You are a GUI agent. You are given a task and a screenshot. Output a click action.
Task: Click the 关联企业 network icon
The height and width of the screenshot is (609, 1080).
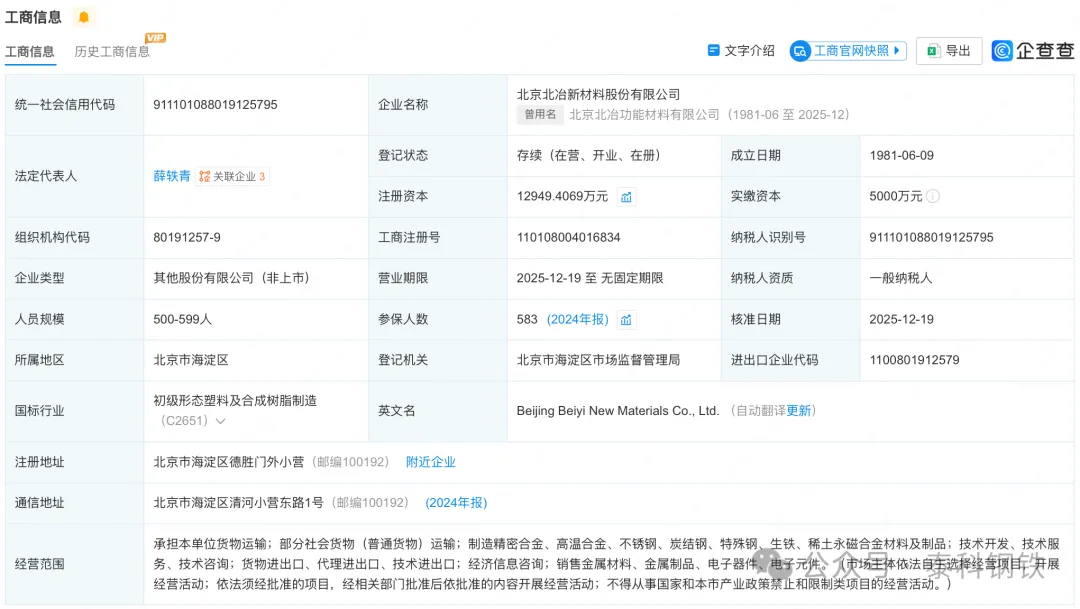[205, 176]
